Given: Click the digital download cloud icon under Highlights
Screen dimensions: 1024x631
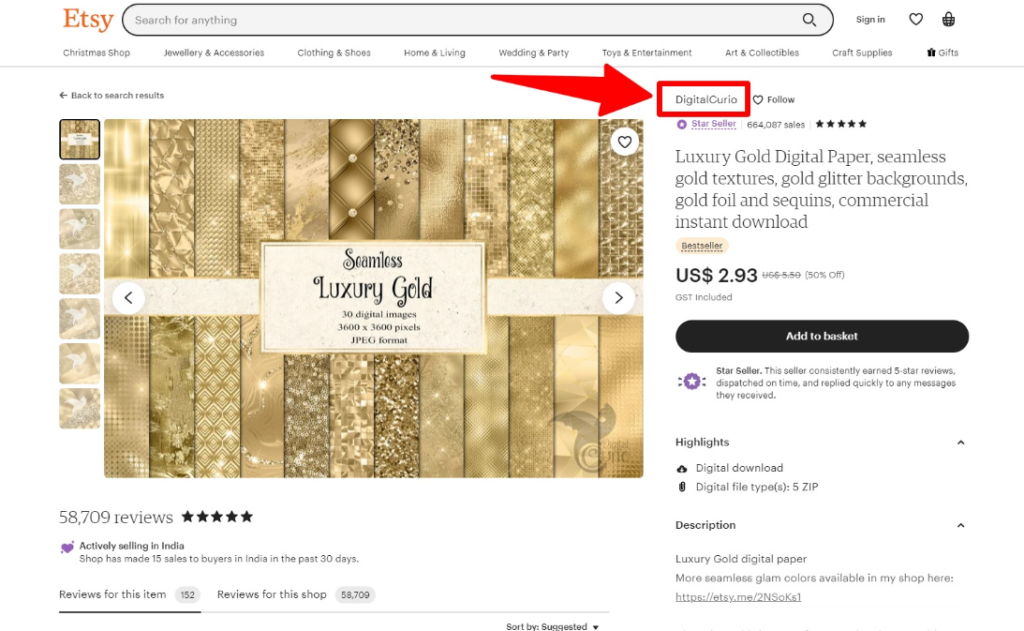Looking at the screenshot, I should [x=683, y=467].
